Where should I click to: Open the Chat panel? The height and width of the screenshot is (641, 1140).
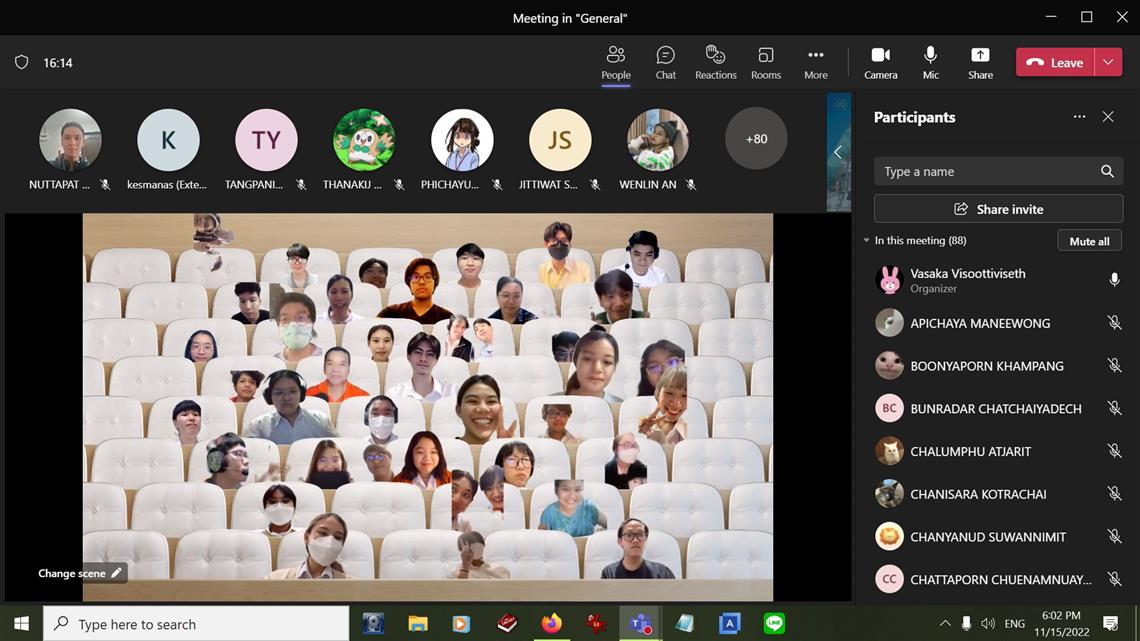coord(665,62)
